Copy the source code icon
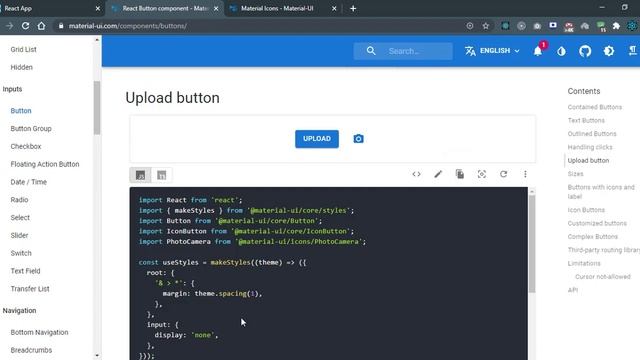The image size is (640, 360). [x=460, y=174]
